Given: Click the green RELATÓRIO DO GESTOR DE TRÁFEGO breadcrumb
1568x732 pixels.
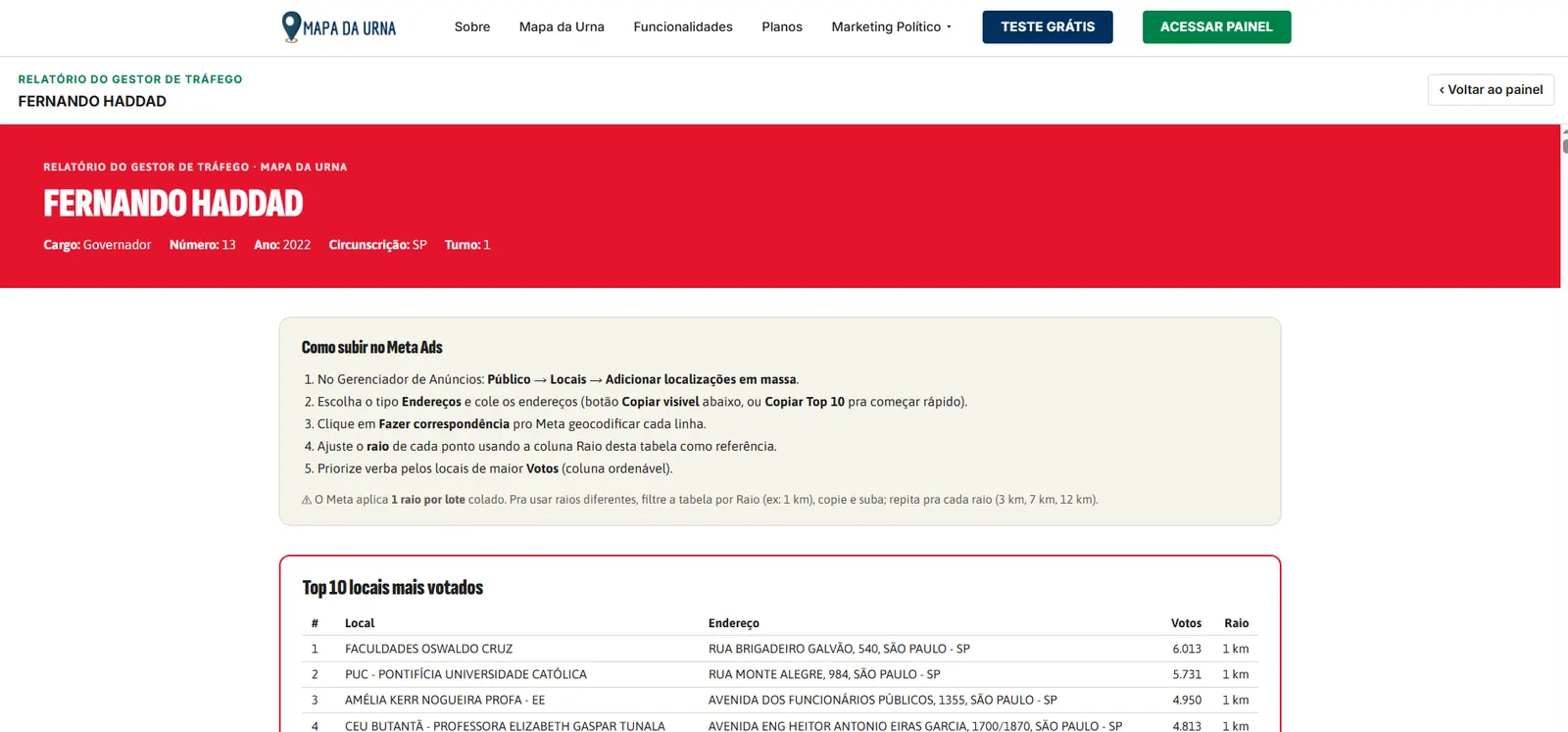Looking at the screenshot, I should 130,79.
